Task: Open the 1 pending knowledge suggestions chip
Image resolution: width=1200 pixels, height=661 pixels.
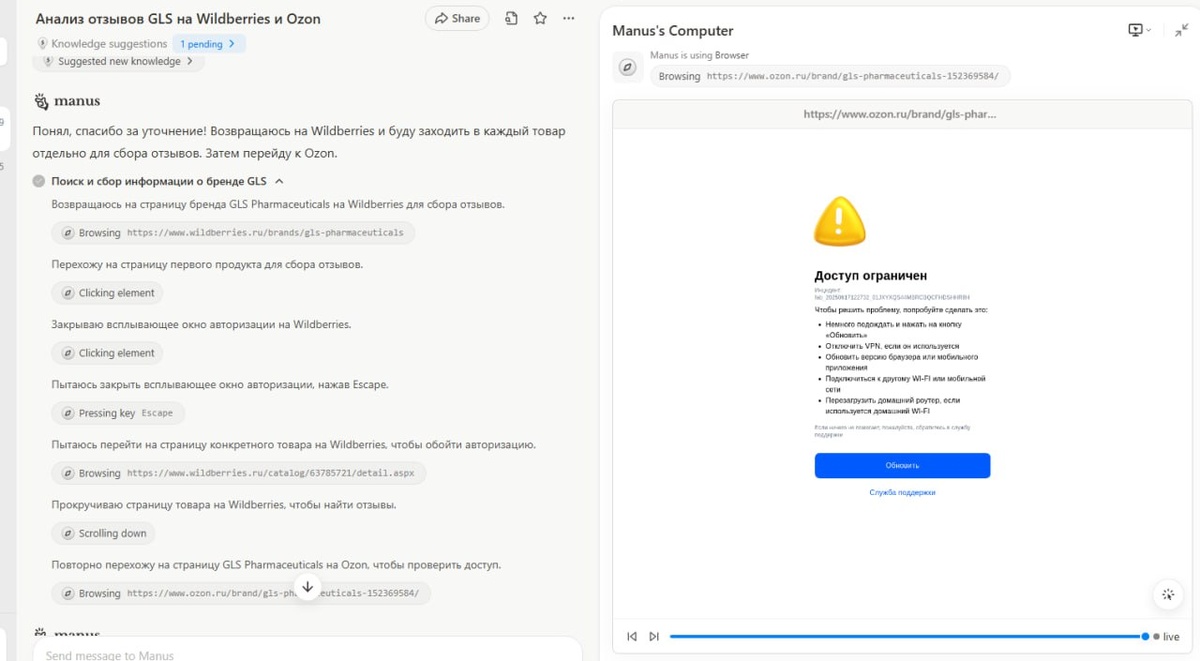Action: click(x=208, y=44)
